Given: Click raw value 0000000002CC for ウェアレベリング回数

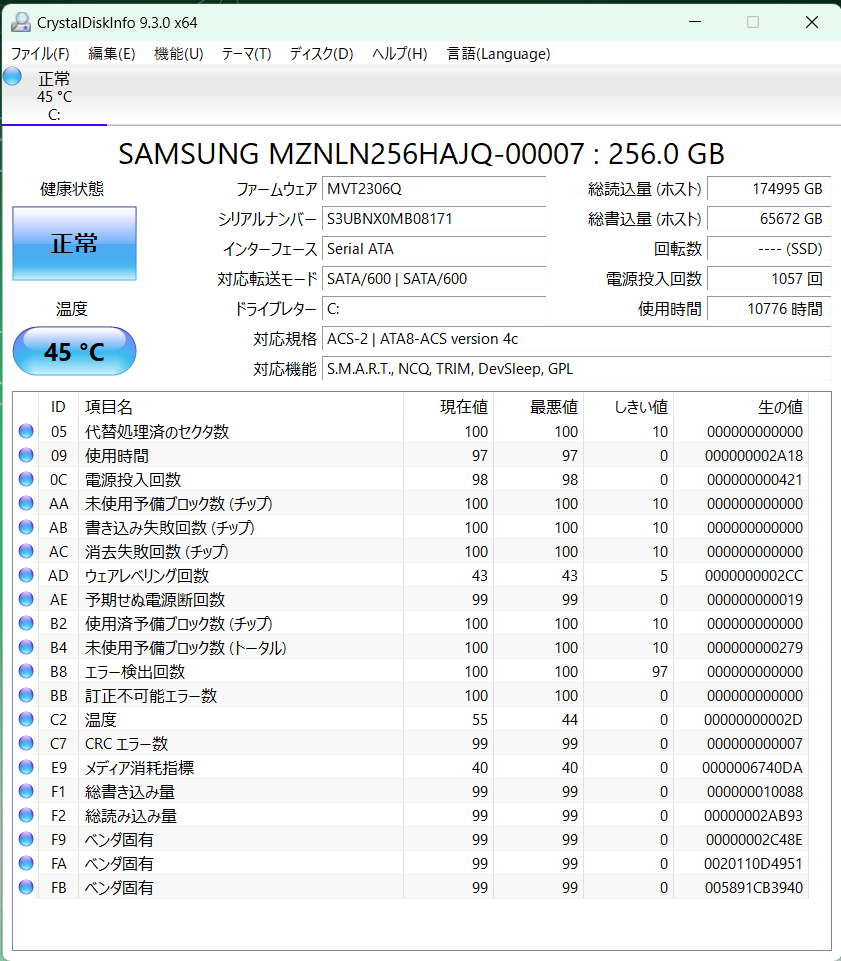Looking at the screenshot, I should pos(754,575).
